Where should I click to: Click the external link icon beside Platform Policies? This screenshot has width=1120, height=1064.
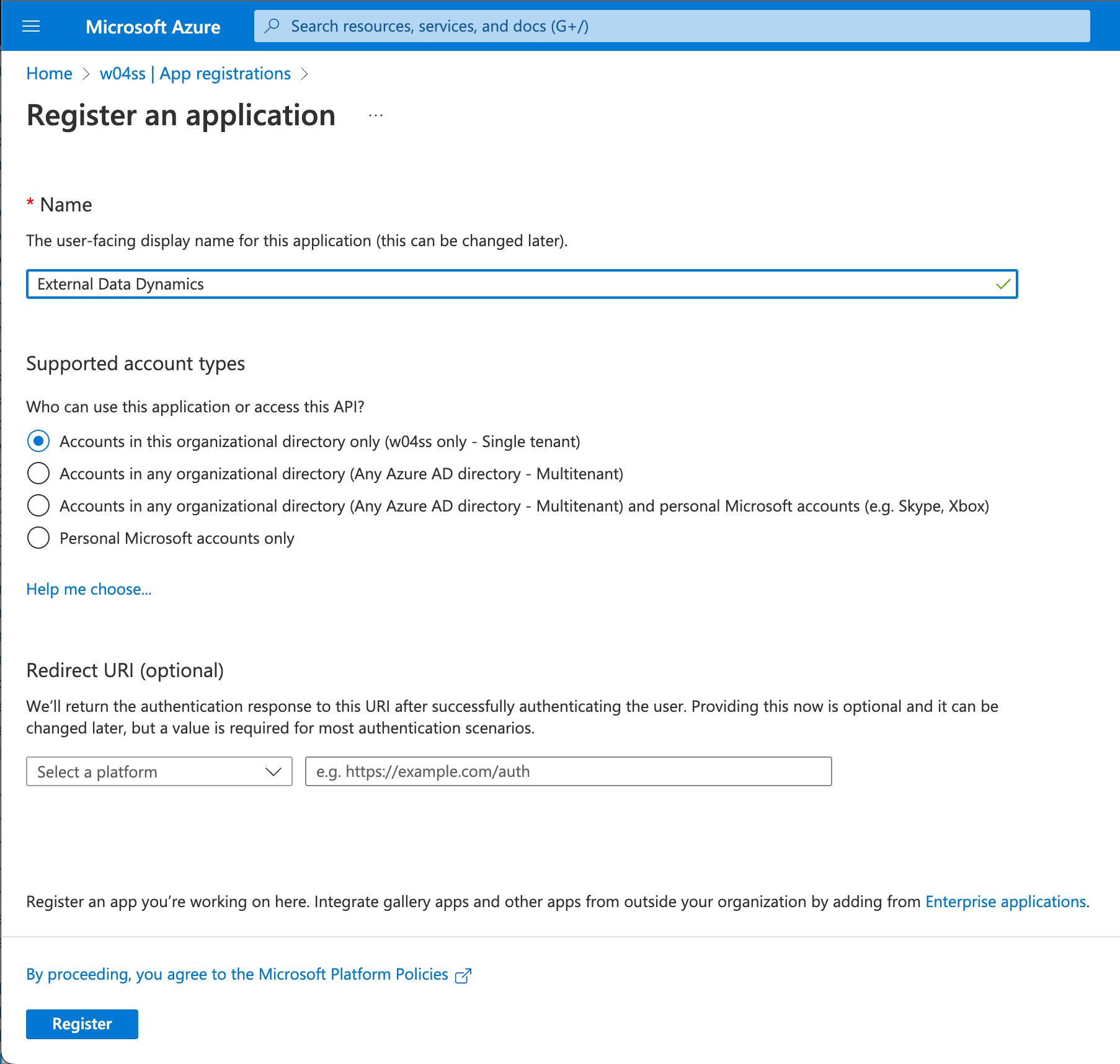463,975
